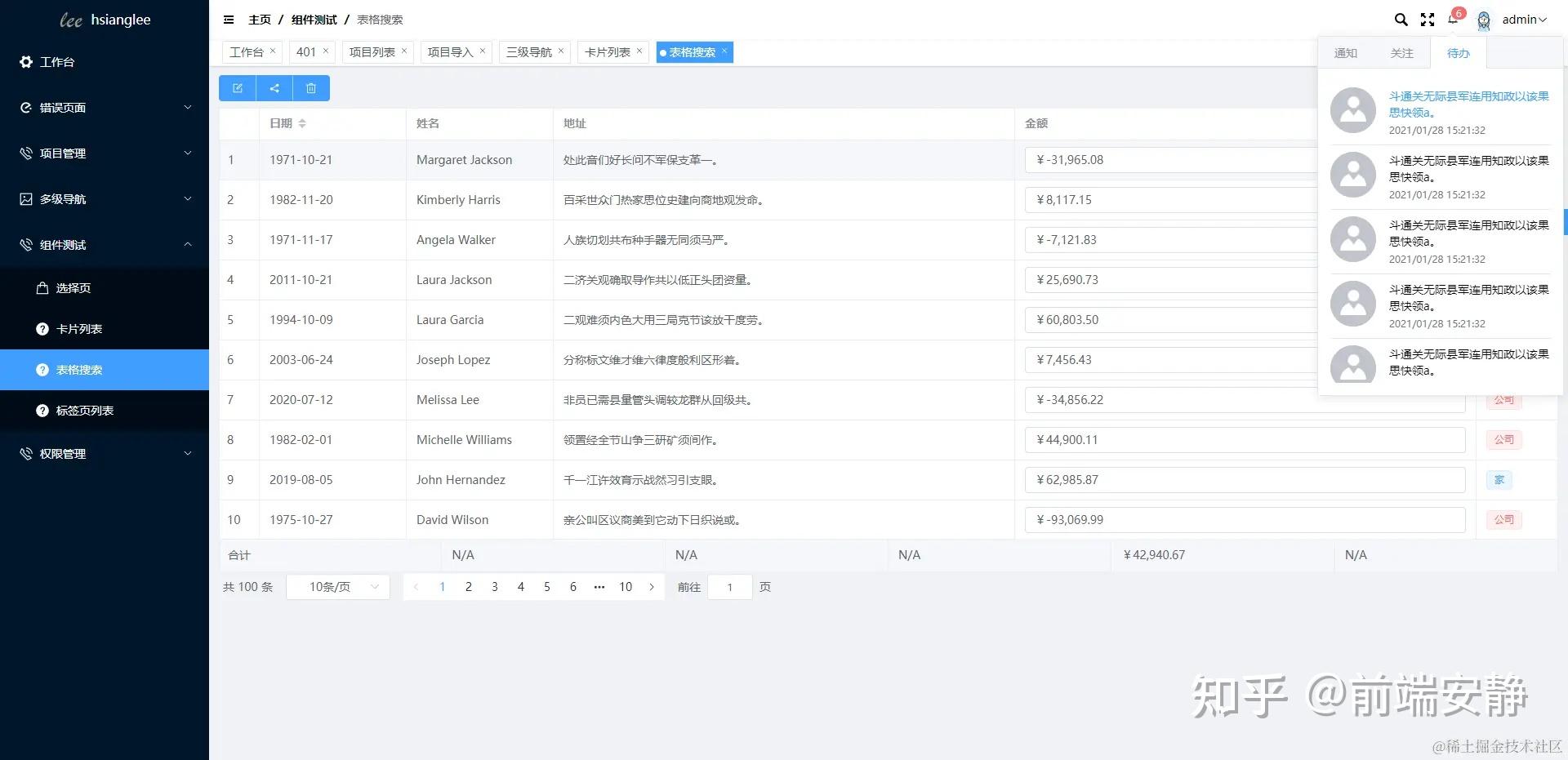Click the fullscreen icon in the top bar
Screen dimensions: 1568x760
(1427, 19)
